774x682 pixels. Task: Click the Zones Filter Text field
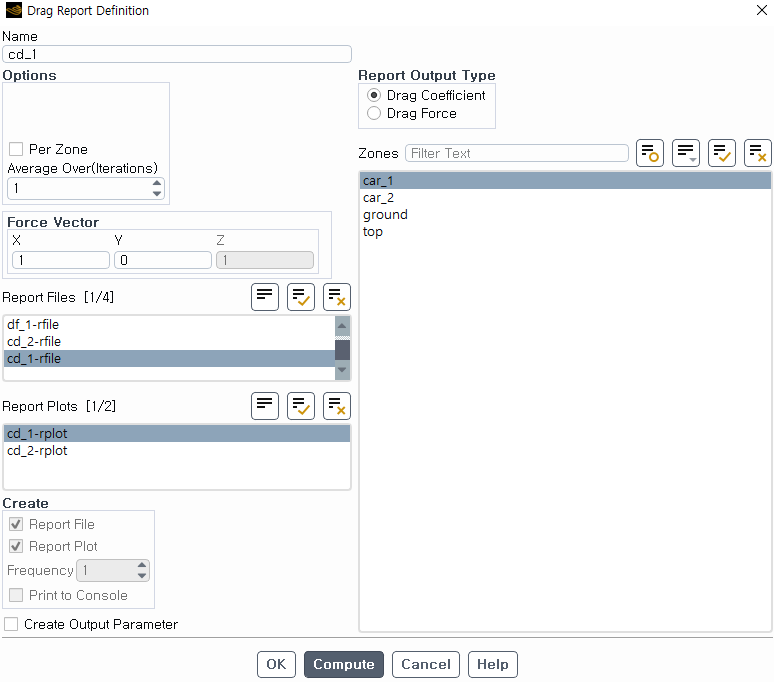click(x=516, y=153)
